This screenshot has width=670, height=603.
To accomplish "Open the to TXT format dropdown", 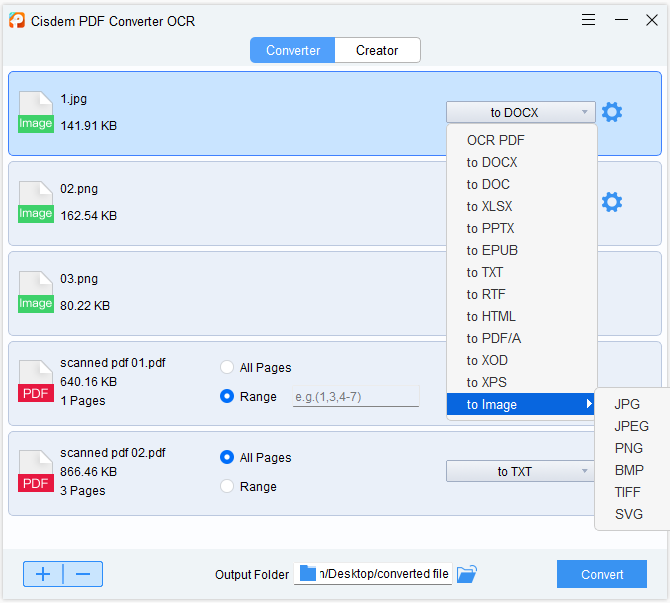I will click(x=521, y=471).
